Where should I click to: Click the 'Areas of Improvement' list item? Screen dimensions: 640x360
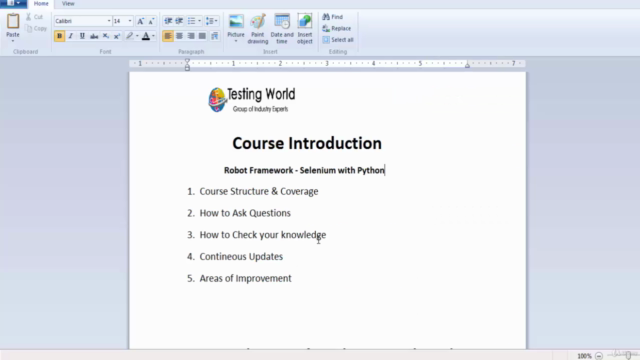pyautogui.click(x=245, y=278)
